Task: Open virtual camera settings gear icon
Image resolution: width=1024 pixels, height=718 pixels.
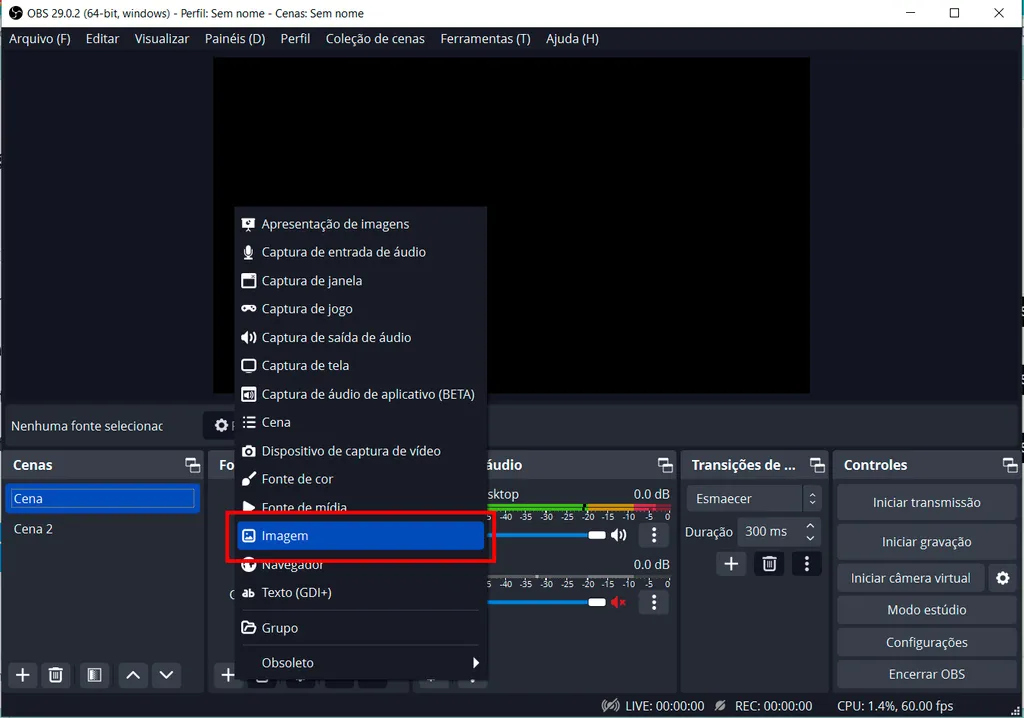Action: click(x=1002, y=578)
